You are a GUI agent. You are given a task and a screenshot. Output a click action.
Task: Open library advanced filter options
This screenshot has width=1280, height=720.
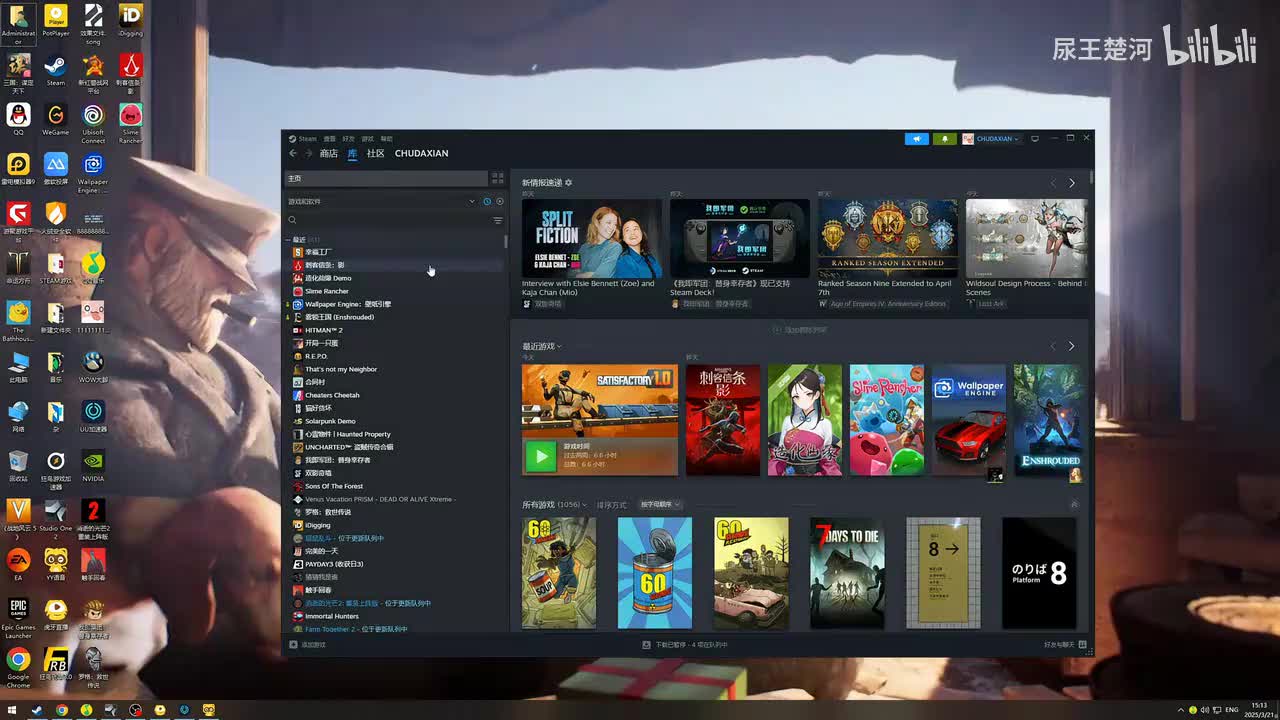tap(497, 220)
